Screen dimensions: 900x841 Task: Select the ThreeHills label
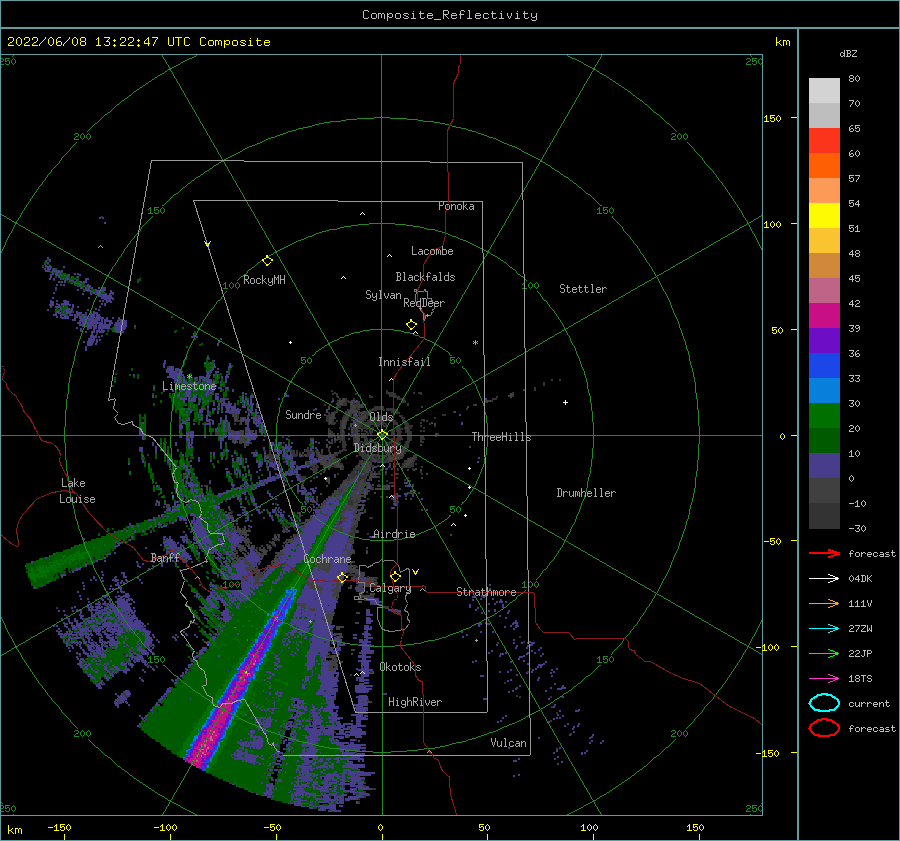(x=501, y=437)
